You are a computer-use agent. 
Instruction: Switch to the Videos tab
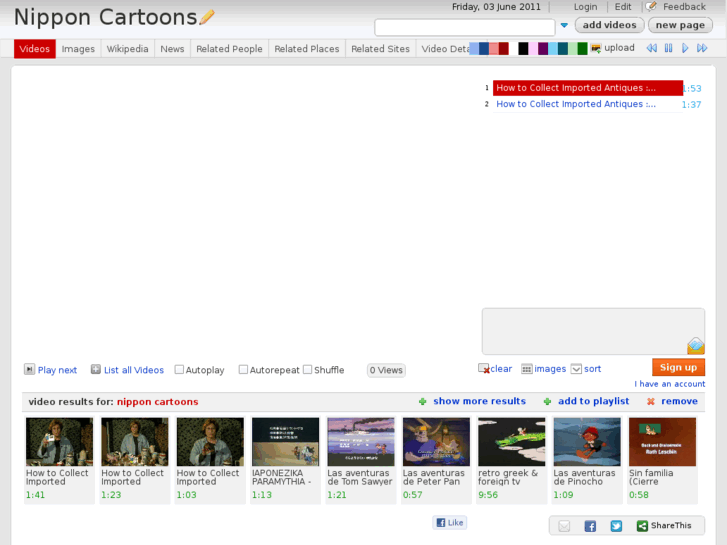pos(35,49)
